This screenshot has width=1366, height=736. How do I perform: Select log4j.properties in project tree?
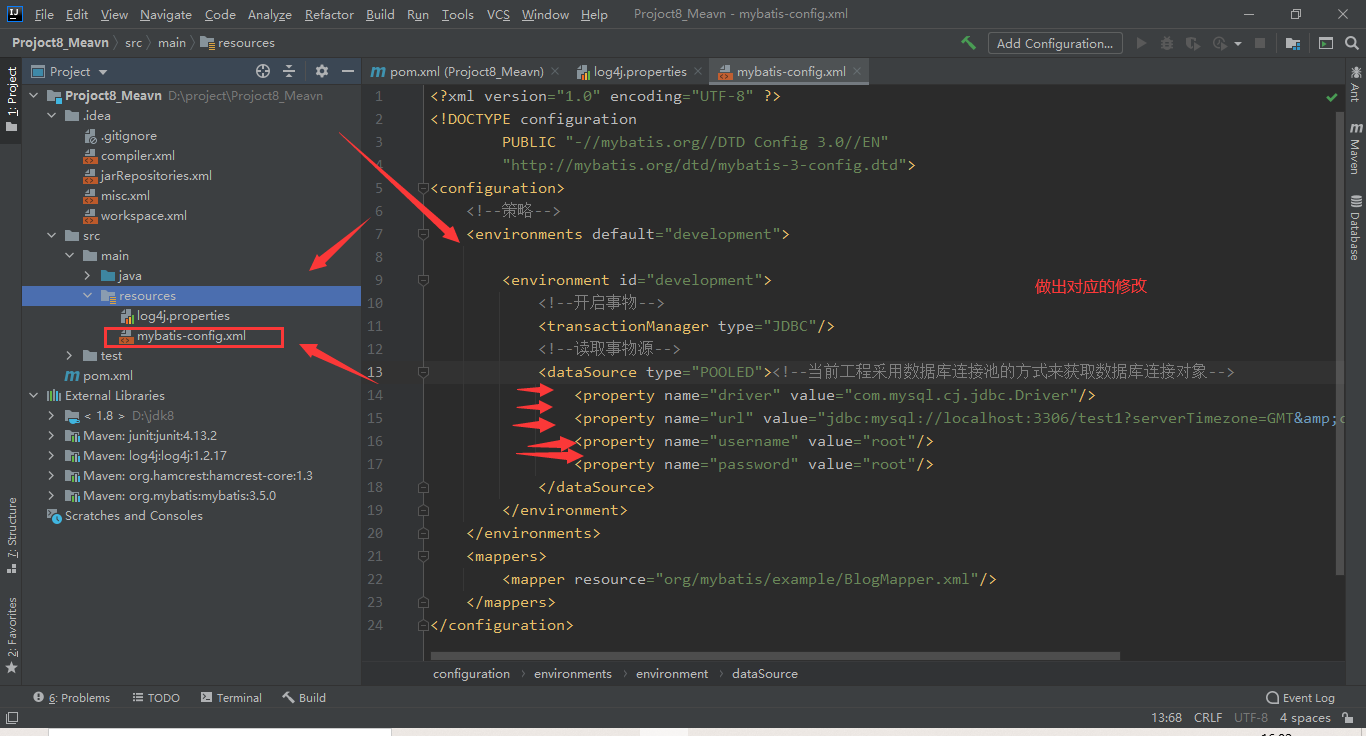tap(183, 316)
